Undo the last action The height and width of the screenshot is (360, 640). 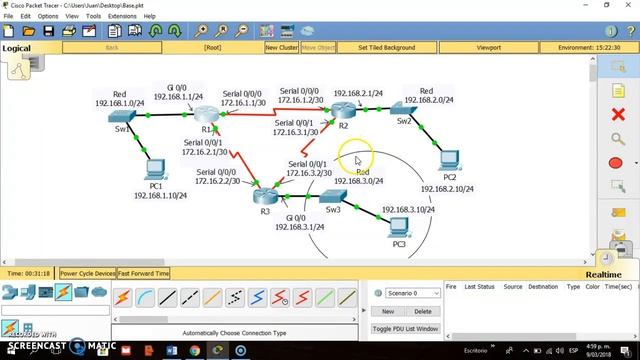155,31
